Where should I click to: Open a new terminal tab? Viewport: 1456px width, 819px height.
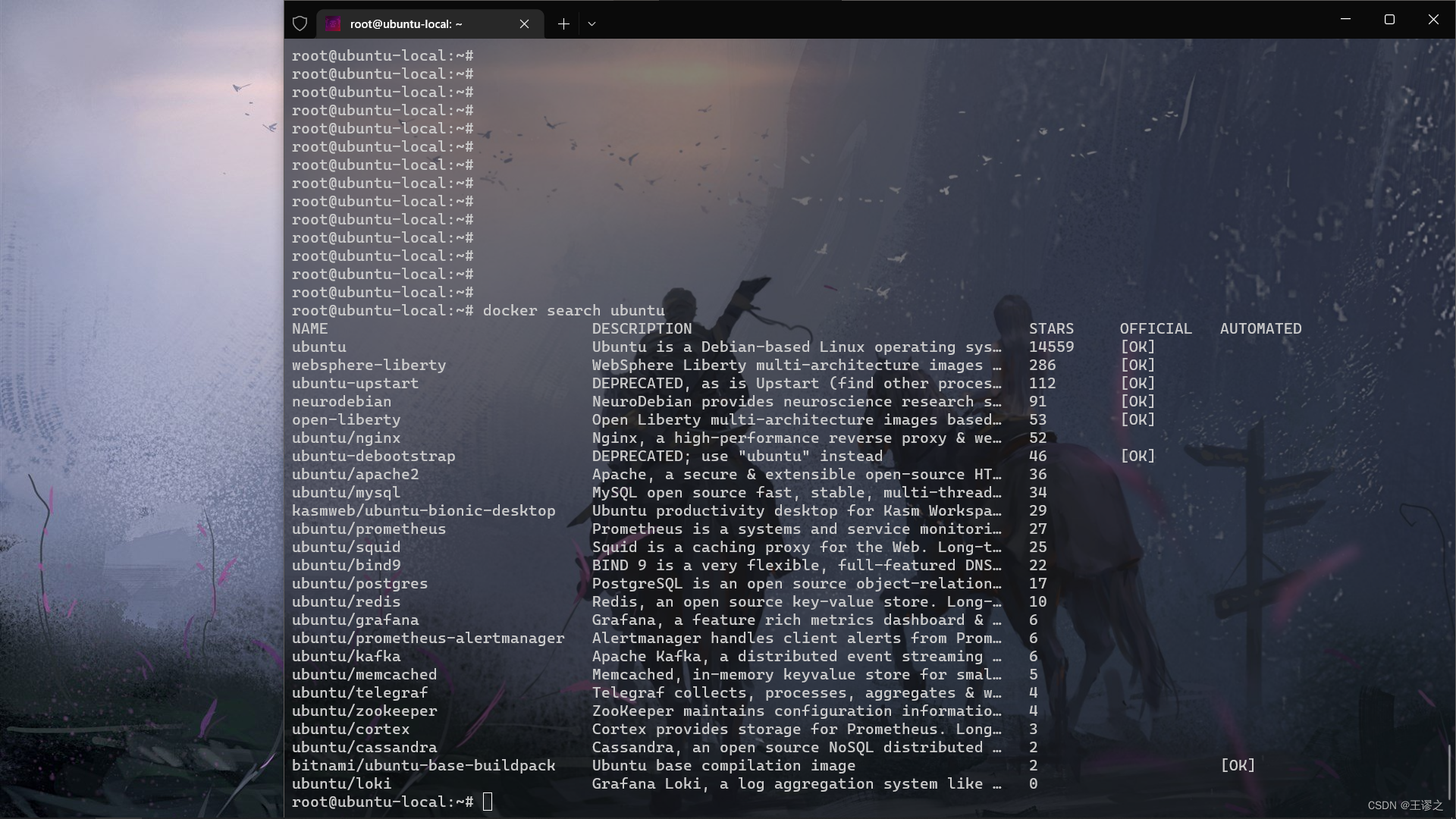[x=563, y=24]
